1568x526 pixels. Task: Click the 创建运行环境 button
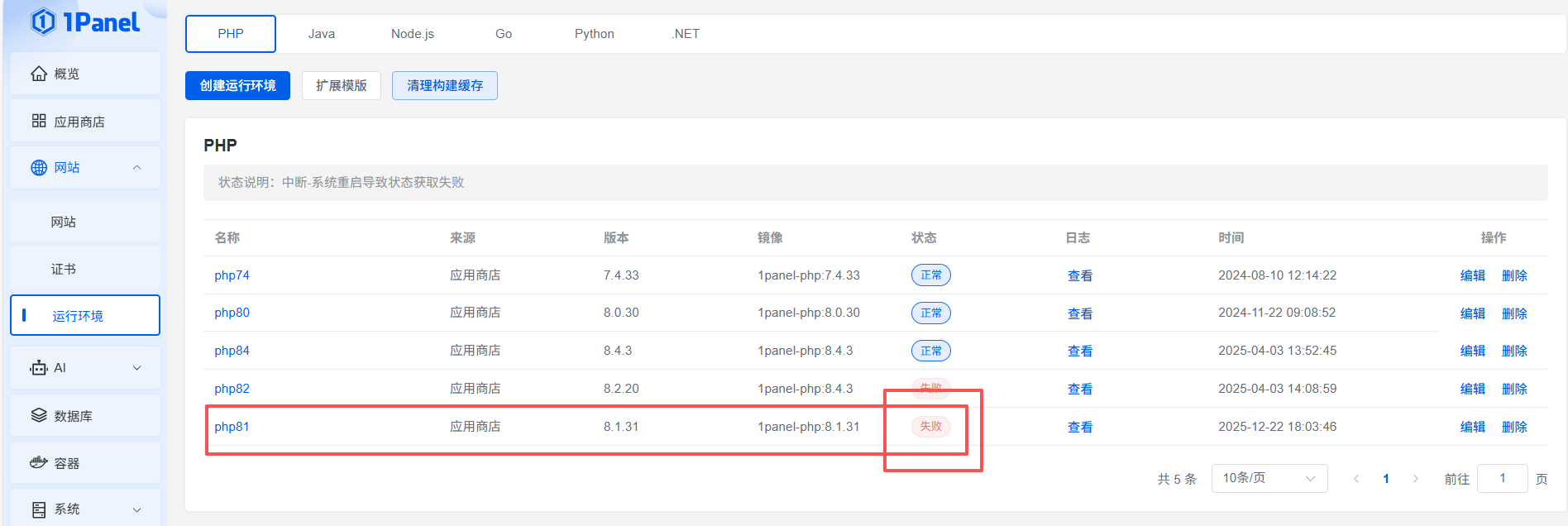pos(237,86)
